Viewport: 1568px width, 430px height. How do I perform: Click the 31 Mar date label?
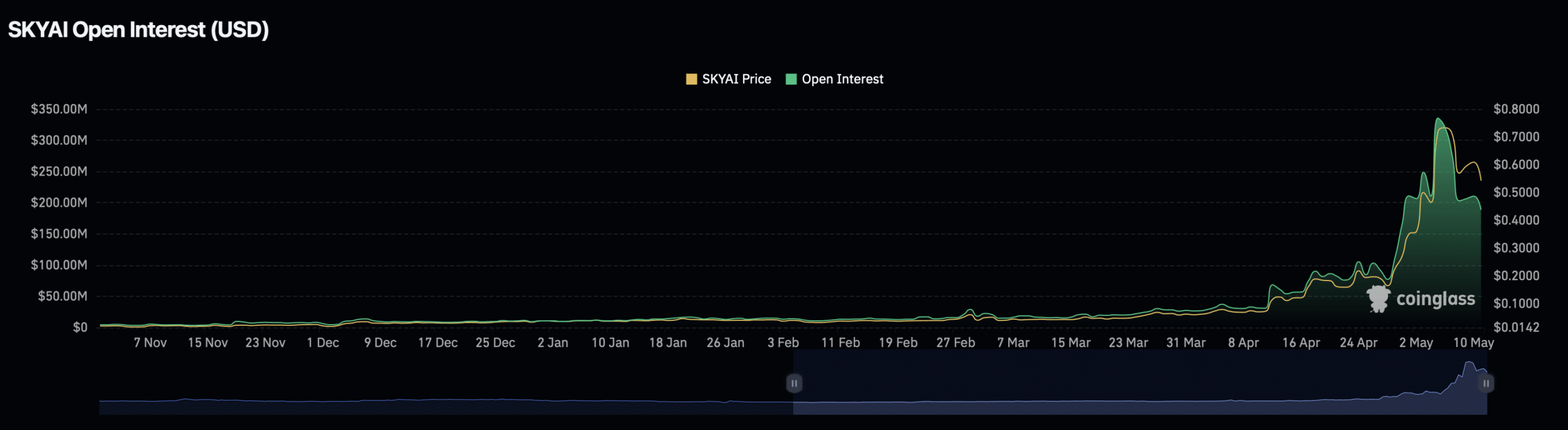pyautogui.click(x=1186, y=343)
